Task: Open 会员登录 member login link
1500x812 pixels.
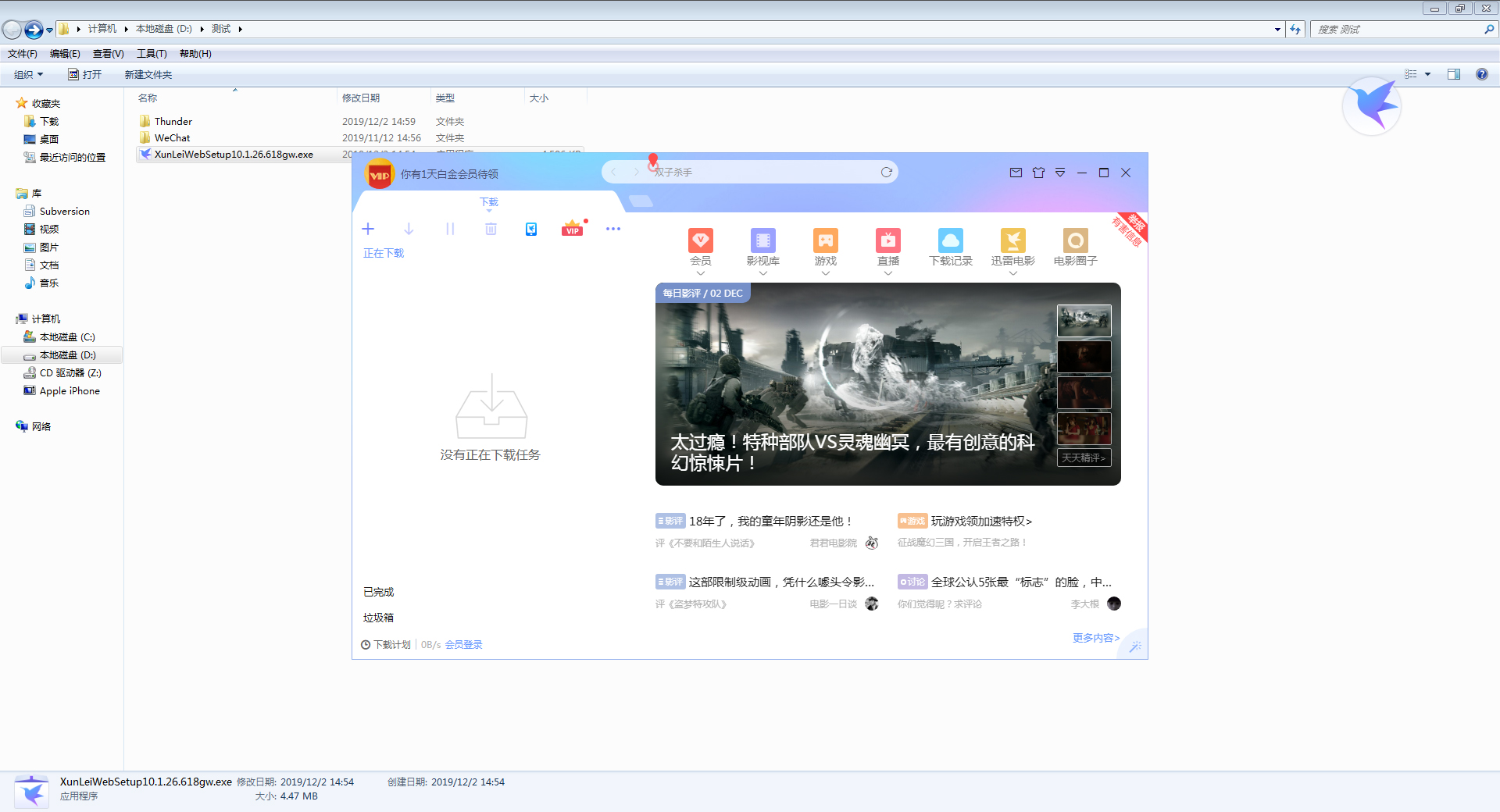Action: (463, 644)
